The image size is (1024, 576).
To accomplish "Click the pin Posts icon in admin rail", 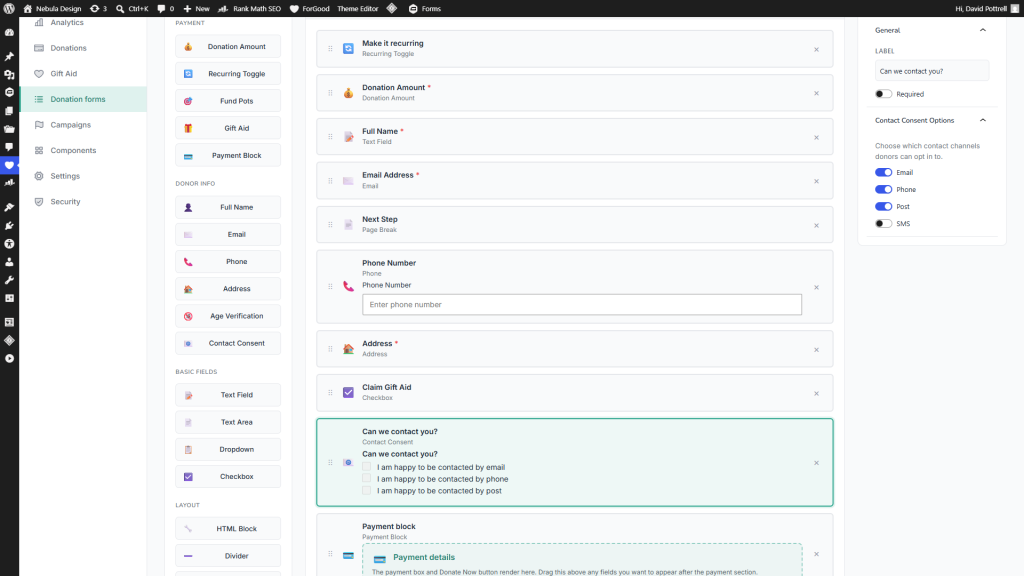I will click(9, 56).
